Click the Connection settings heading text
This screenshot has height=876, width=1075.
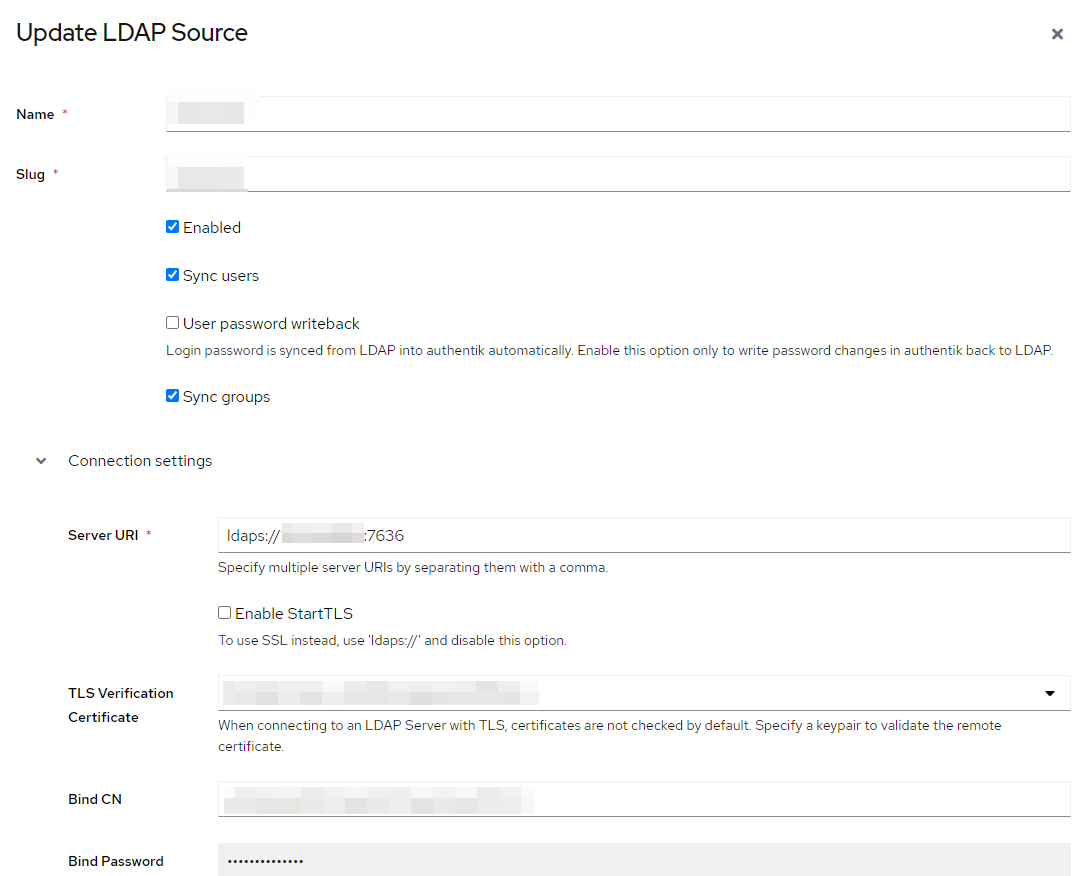(140, 461)
